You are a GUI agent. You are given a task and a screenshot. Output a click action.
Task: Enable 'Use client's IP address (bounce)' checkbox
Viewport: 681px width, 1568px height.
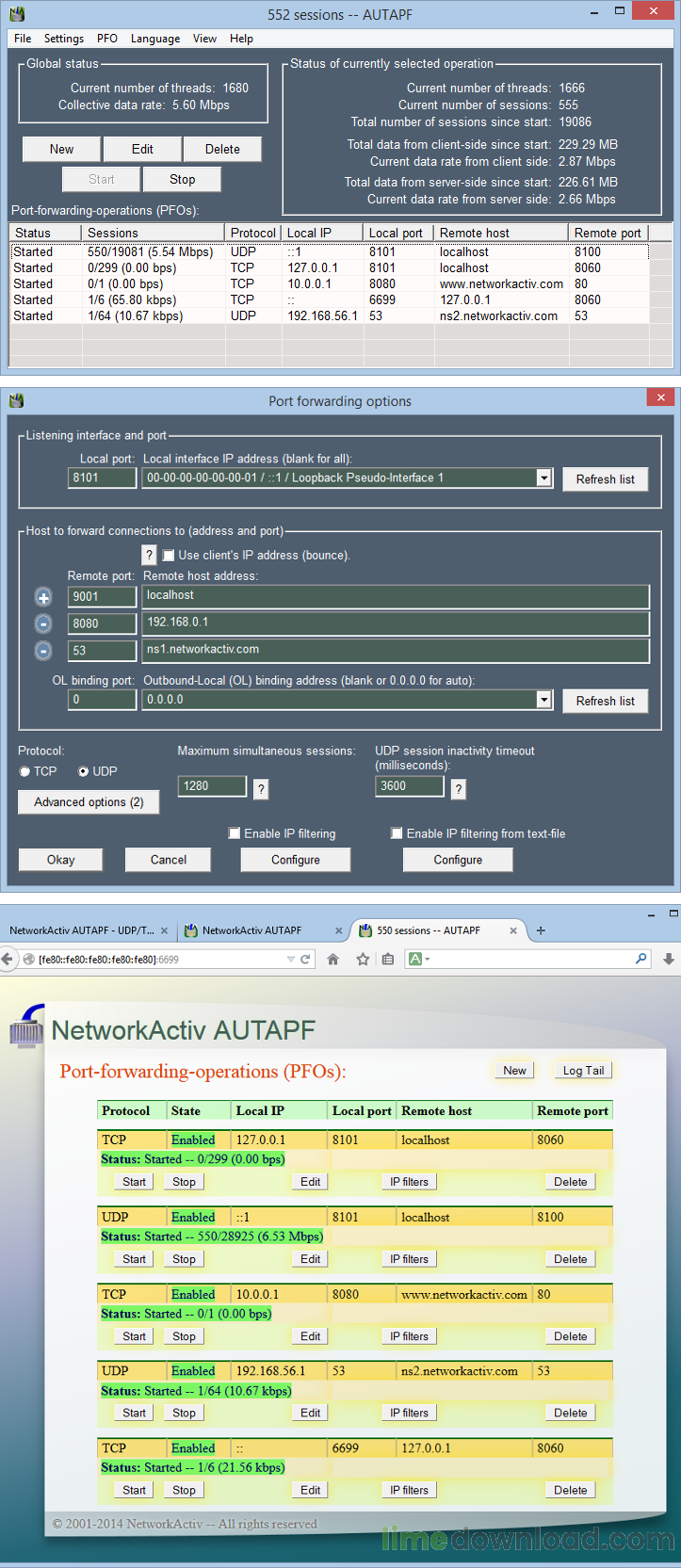coord(170,556)
